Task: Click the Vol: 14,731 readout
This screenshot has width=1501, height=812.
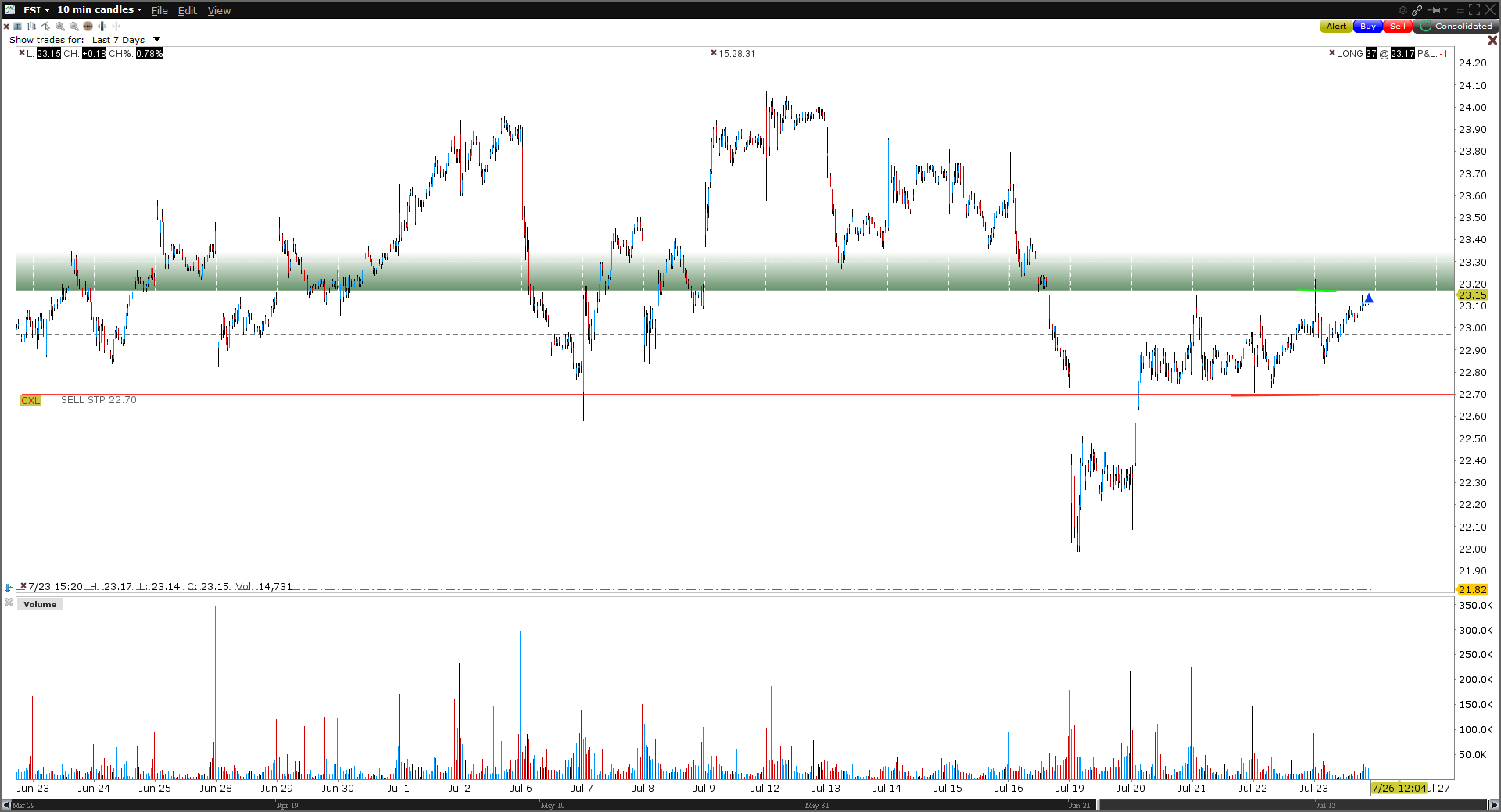Action: [263, 586]
